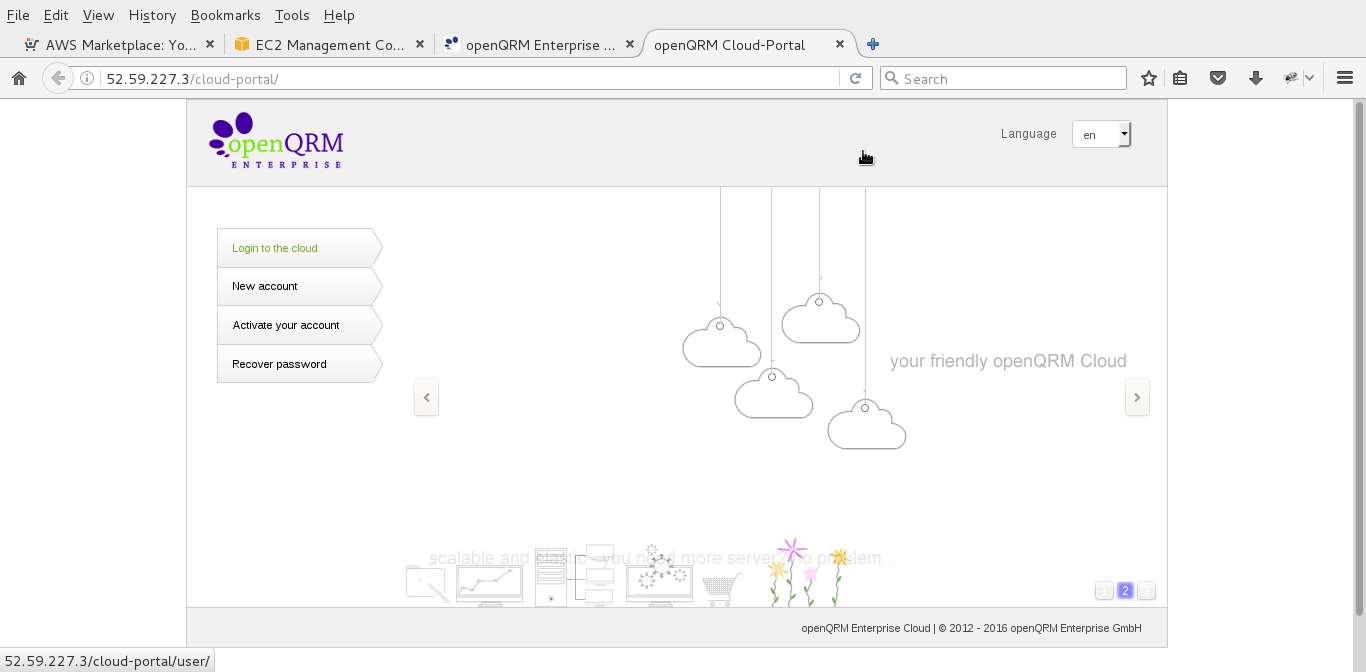
Task: Close the AWS Marketplace tab
Action: tap(210, 44)
